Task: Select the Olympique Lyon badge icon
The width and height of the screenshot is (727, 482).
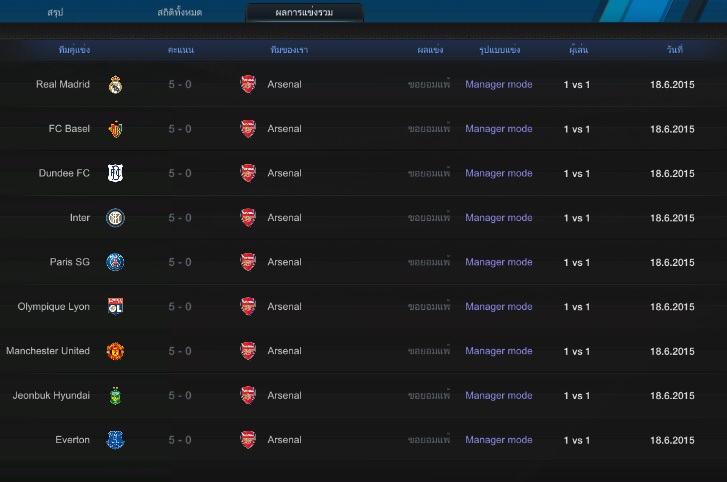Action: point(115,306)
